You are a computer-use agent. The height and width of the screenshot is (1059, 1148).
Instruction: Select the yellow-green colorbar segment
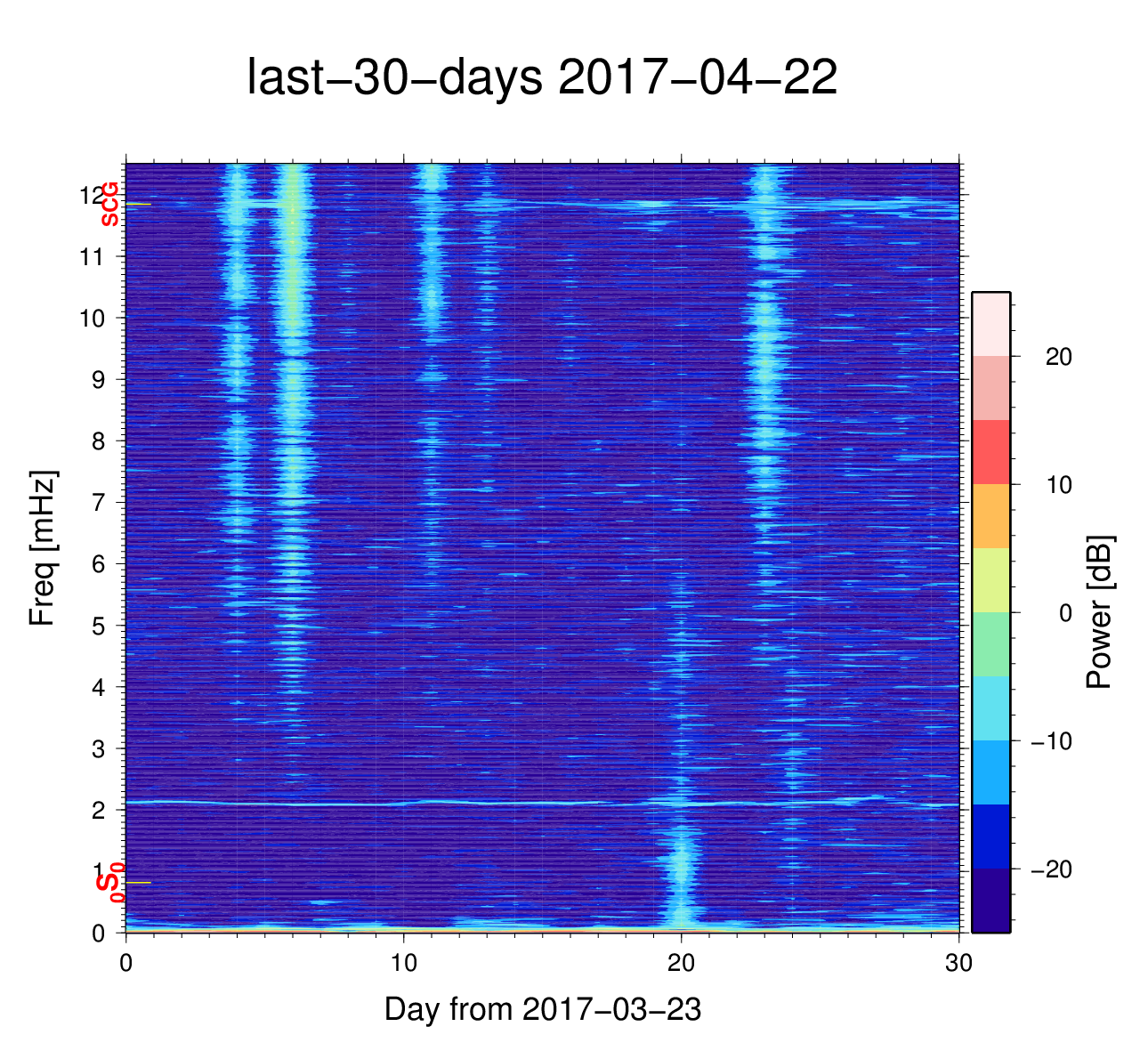point(990,580)
